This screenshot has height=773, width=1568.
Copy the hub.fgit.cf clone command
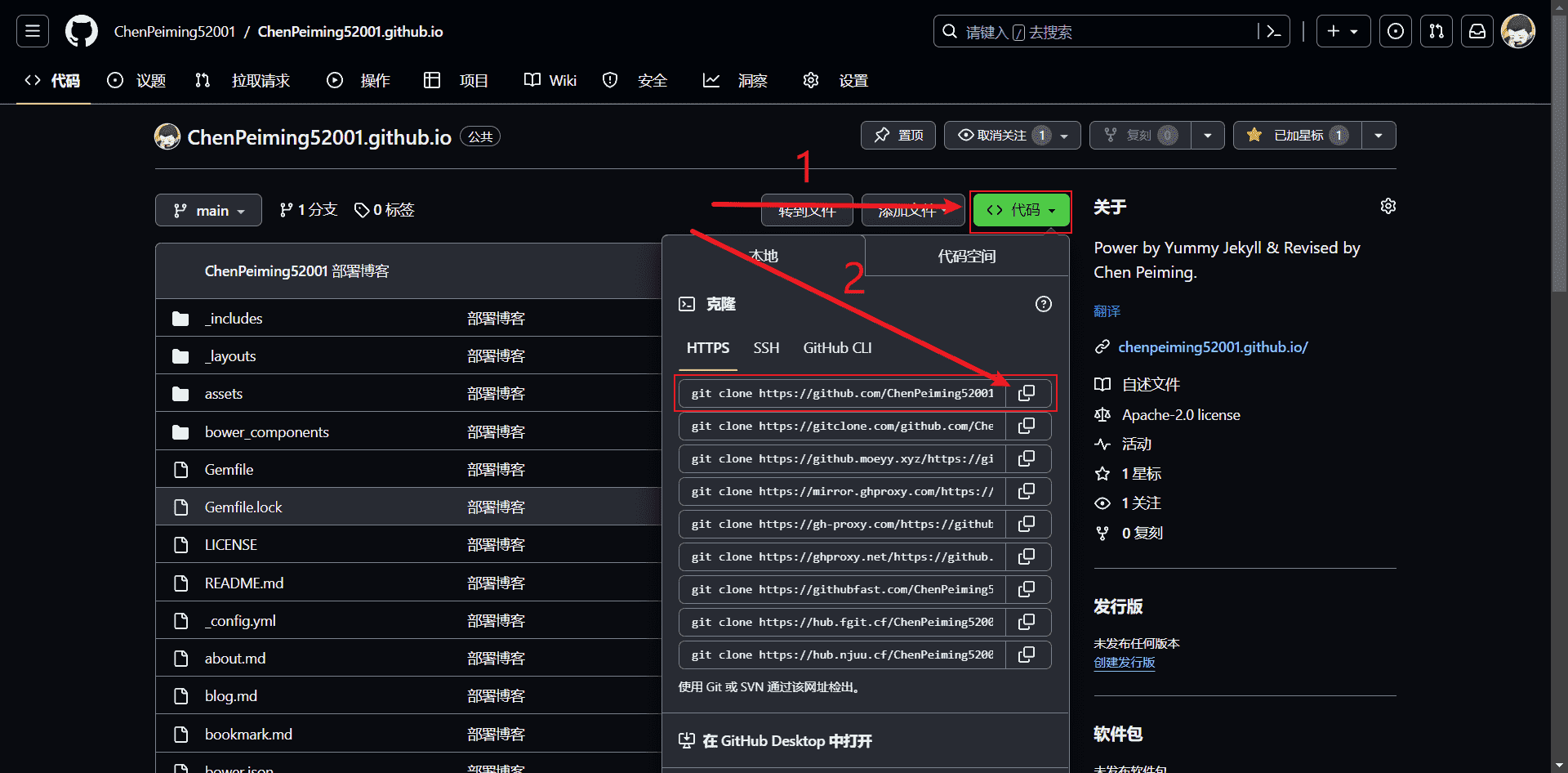click(1027, 622)
